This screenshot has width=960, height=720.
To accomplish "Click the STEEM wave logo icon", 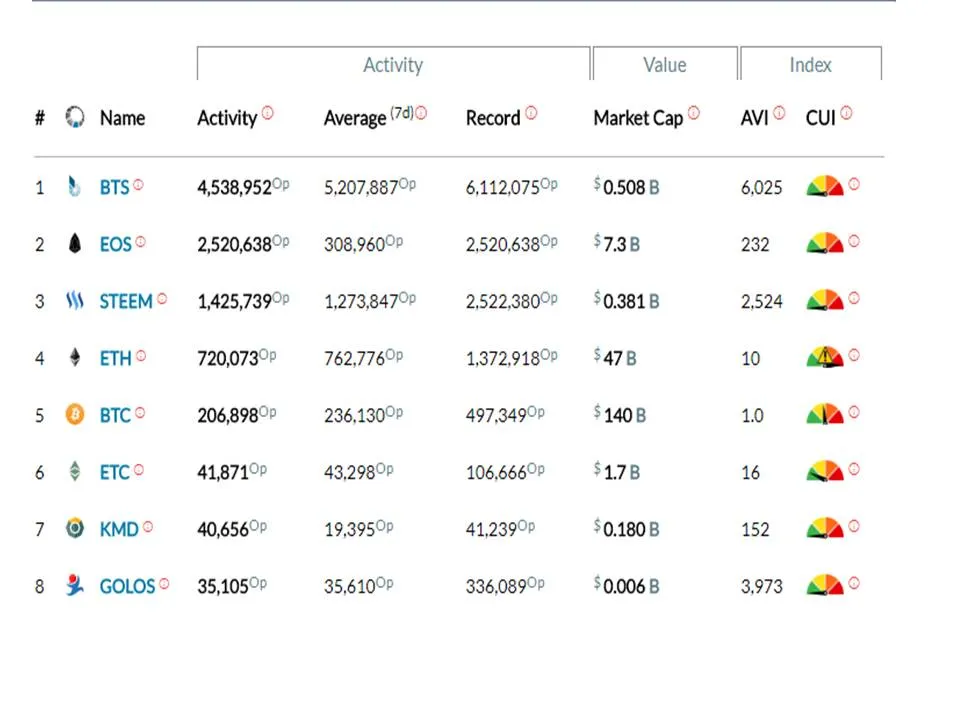I will point(75,301).
